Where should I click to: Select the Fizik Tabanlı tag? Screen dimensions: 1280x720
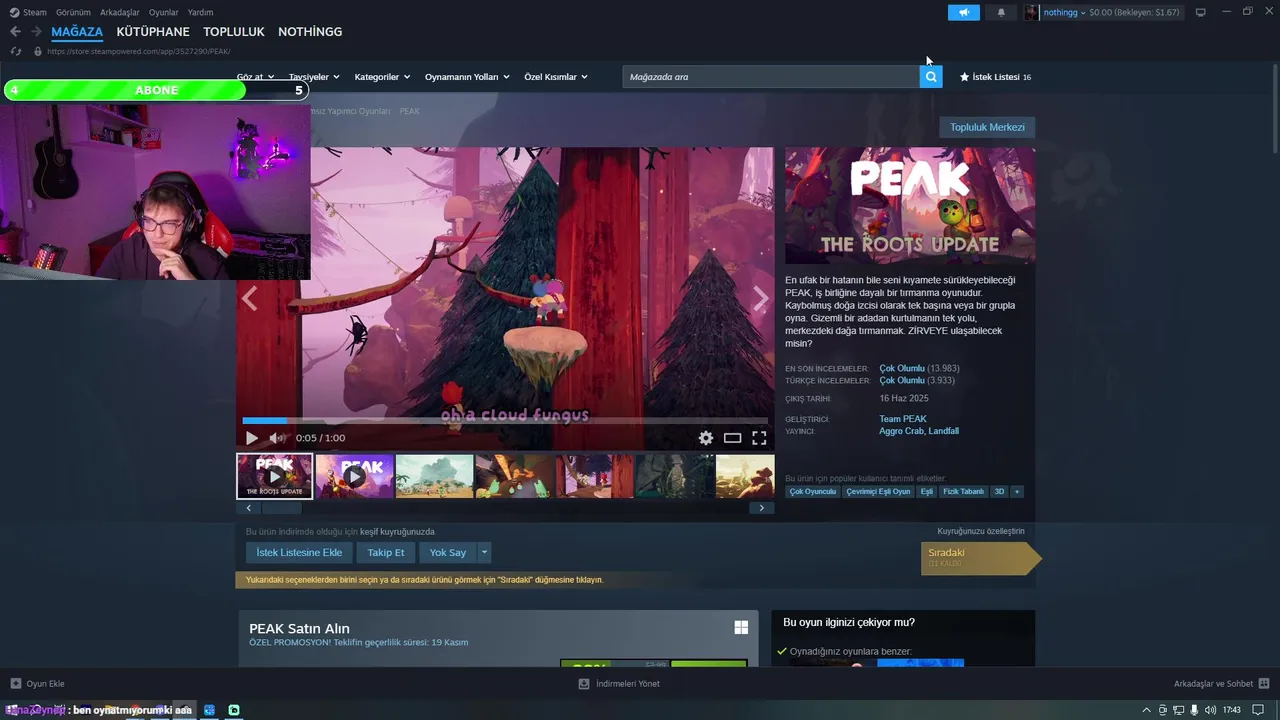(x=964, y=492)
